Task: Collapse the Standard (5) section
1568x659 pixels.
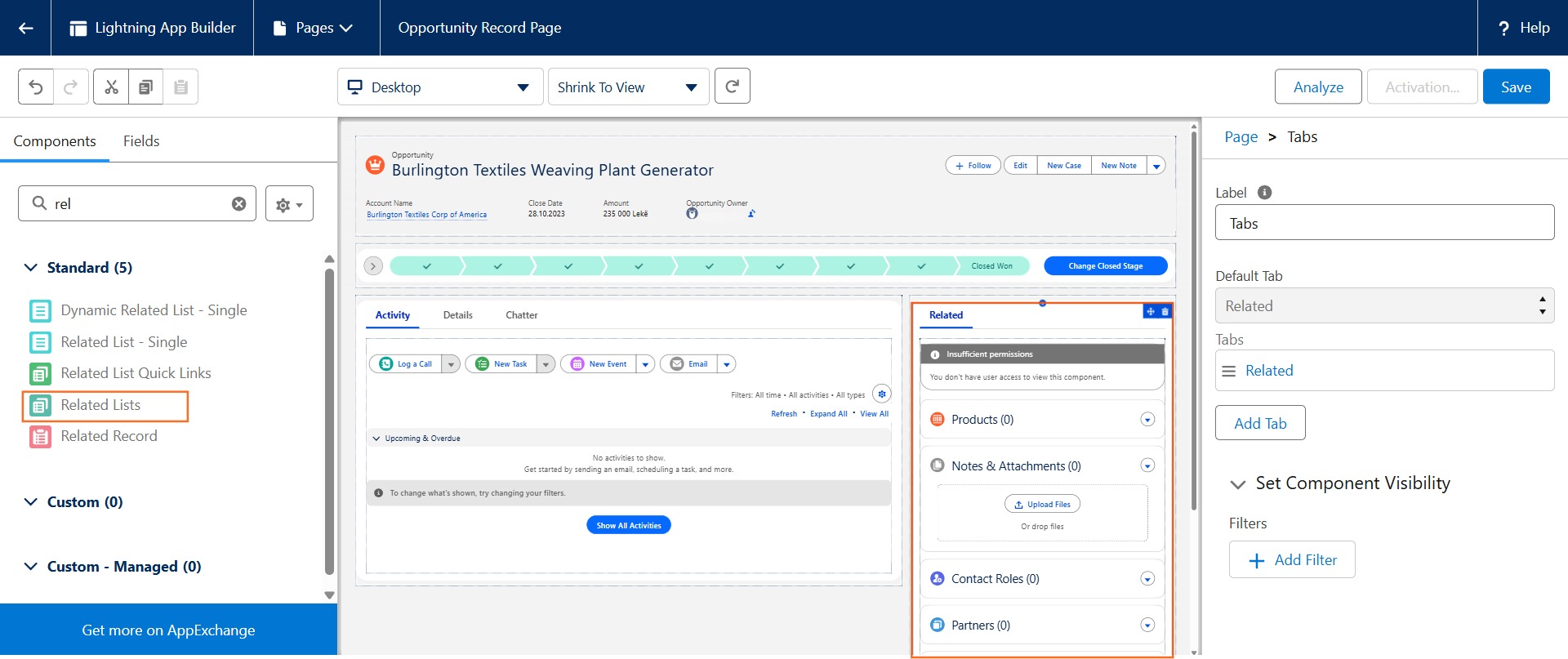Action: (31, 267)
